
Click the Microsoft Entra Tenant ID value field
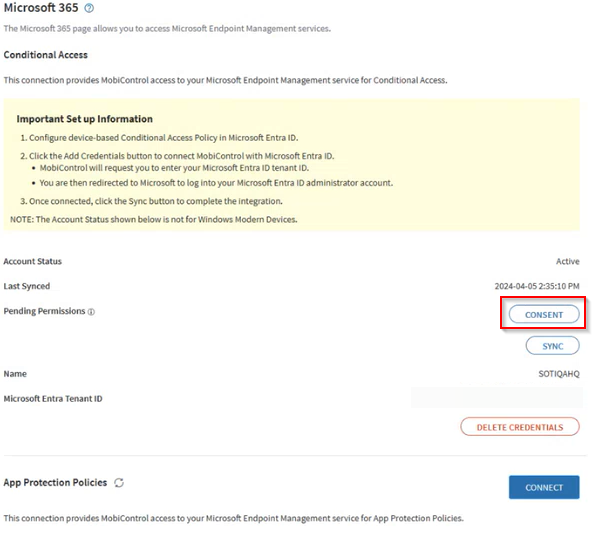(495, 399)
